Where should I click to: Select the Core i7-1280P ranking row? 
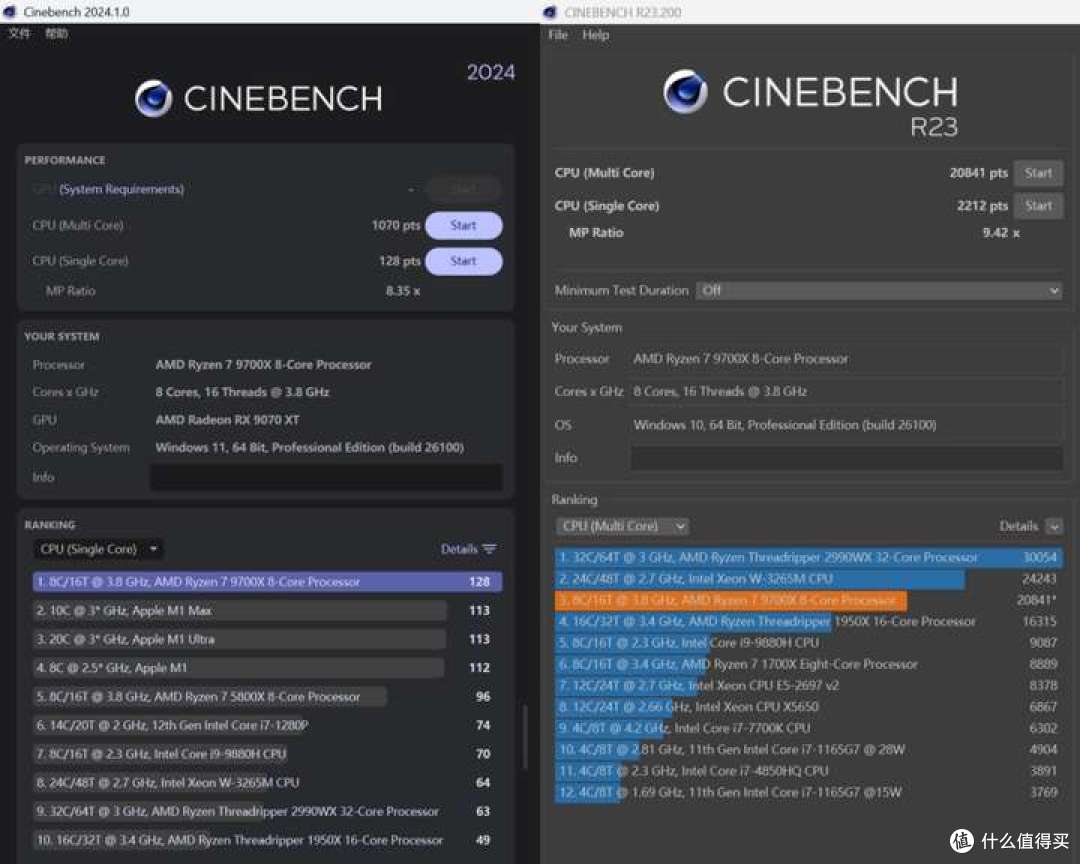[267, 726]
